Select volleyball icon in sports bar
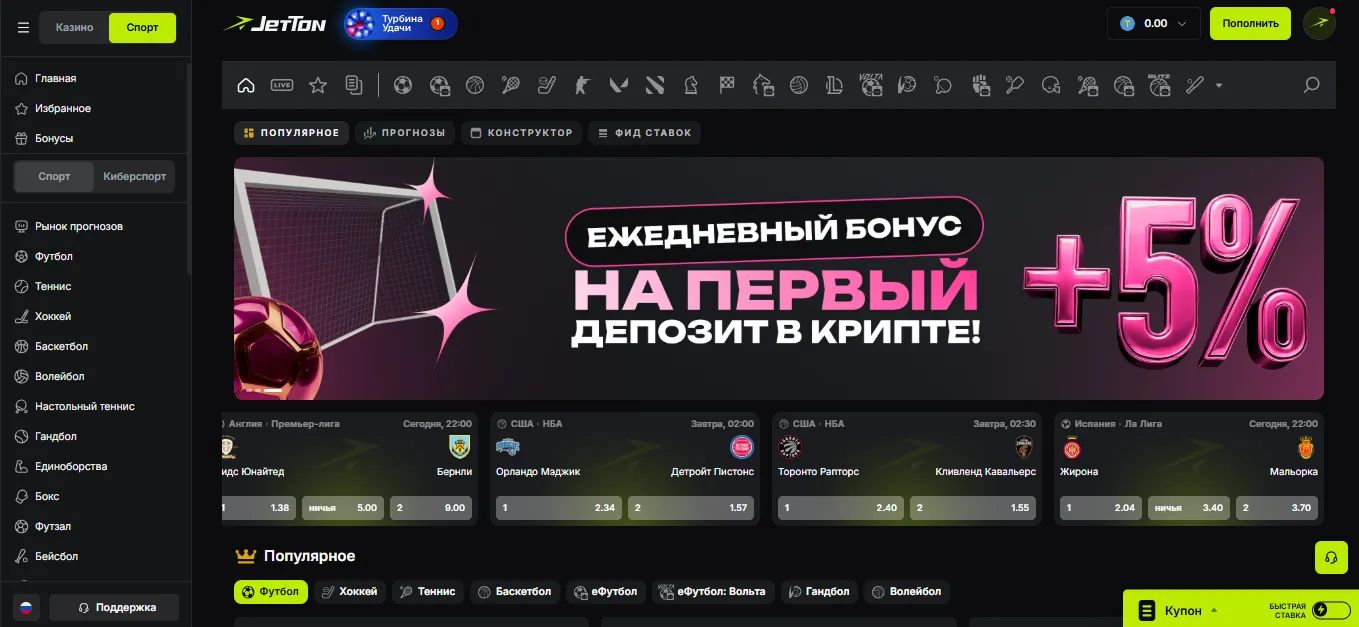Screen dimensions: 1359x627 pyautogui.click(x=798, y=85)
